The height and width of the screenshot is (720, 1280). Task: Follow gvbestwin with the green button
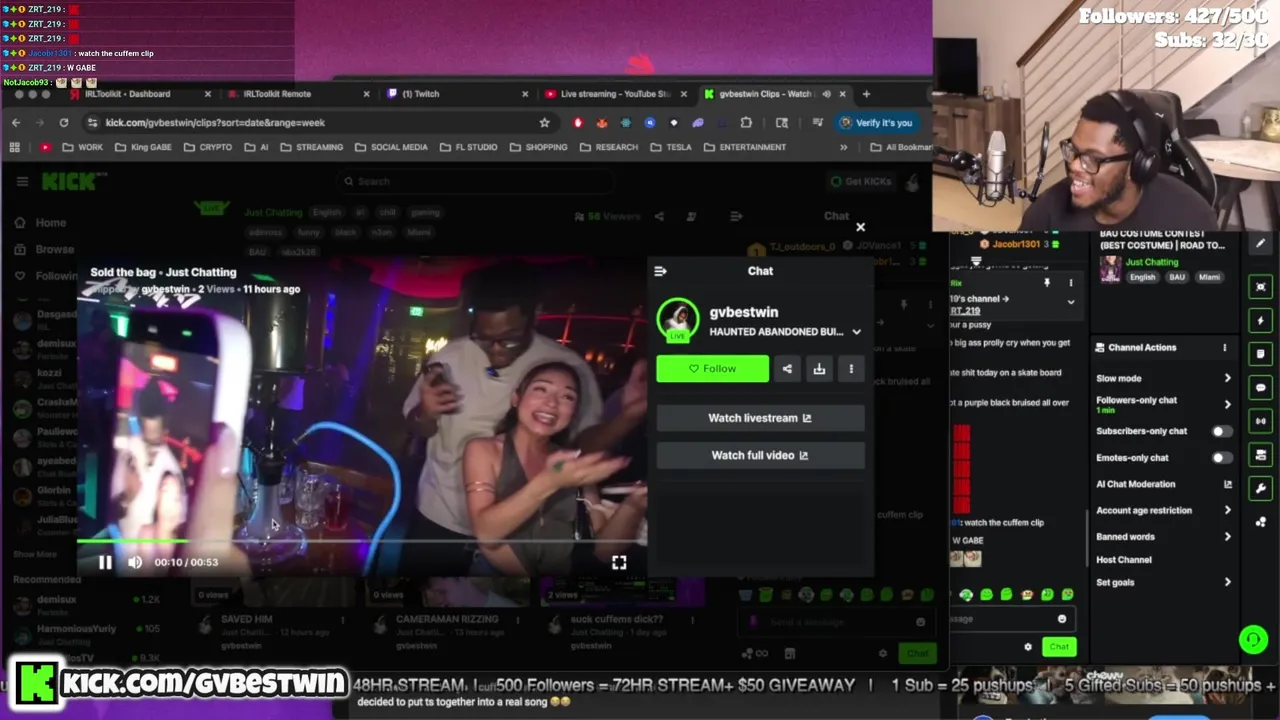713,369
